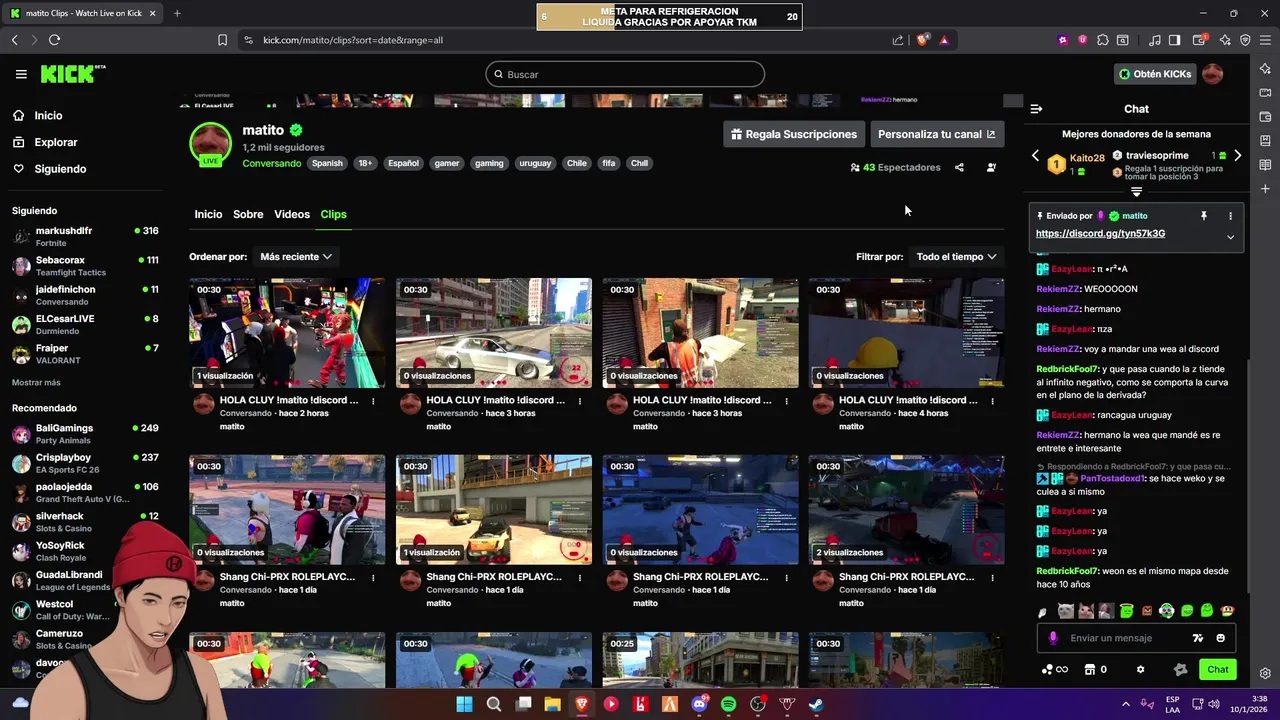Expand the pinned message chevron
Screen dimensions: 1280x720
pyautogui.click(x=1230, y=237)
